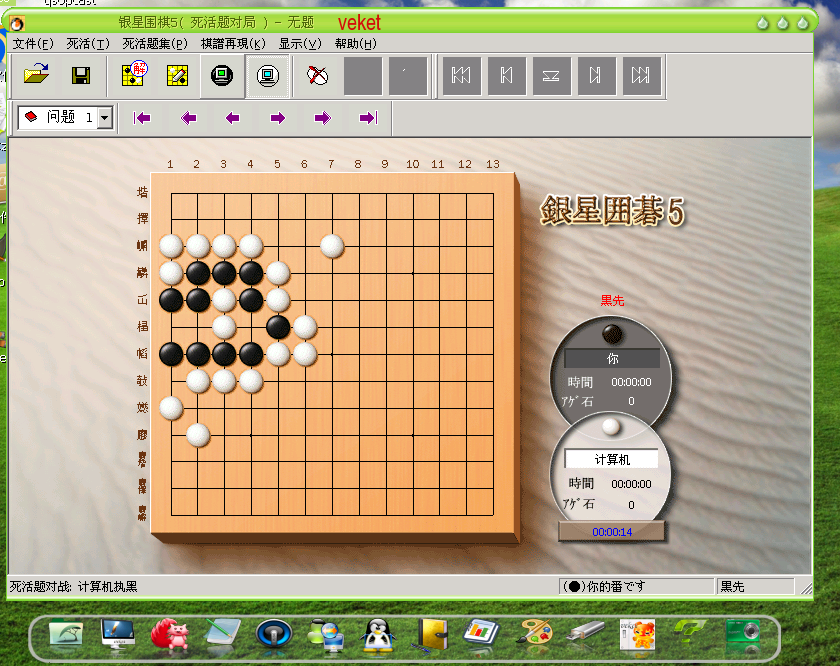Click the white stone icon in computer panel
The width and height of the screenshot is (840, 666).
(x=611, y=427)
